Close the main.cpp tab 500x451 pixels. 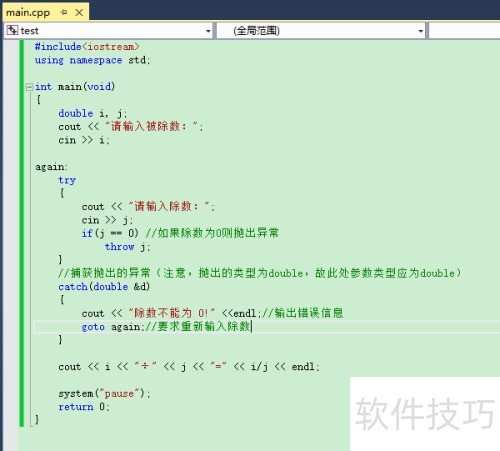79,12
